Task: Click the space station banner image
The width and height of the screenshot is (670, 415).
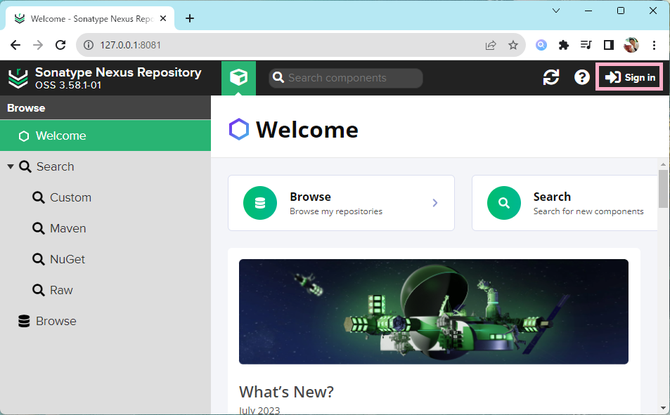Action: (x=433, y=312)
